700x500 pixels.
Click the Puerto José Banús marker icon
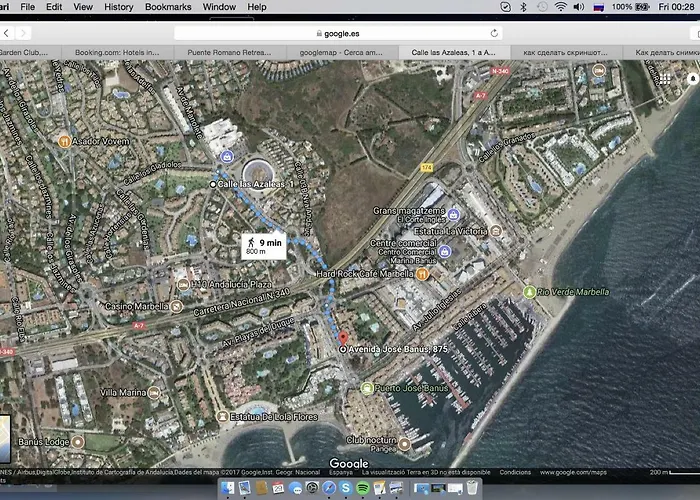[367, 387]
